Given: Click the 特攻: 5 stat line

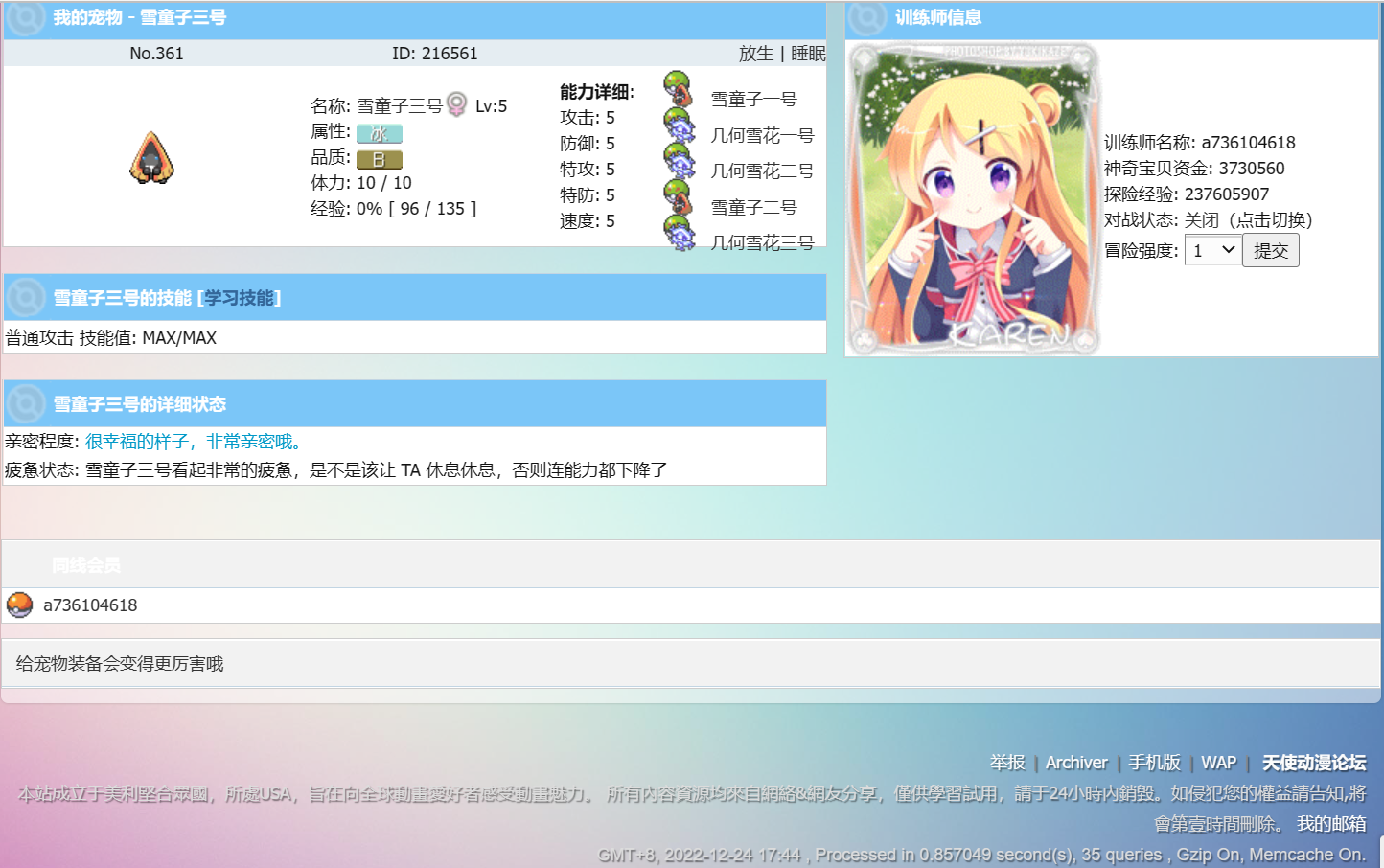Looking at the screenshot, I should click(588, 169).
